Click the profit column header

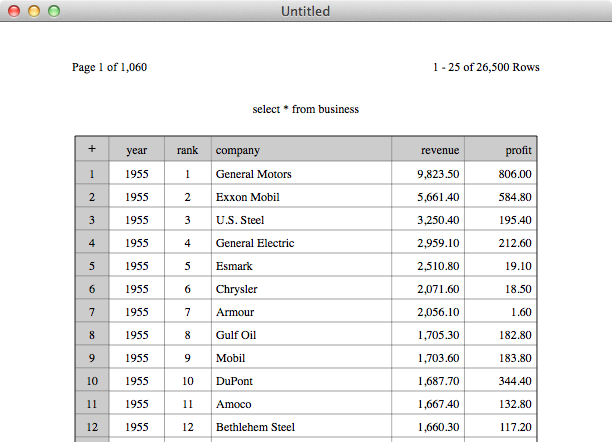501,149
